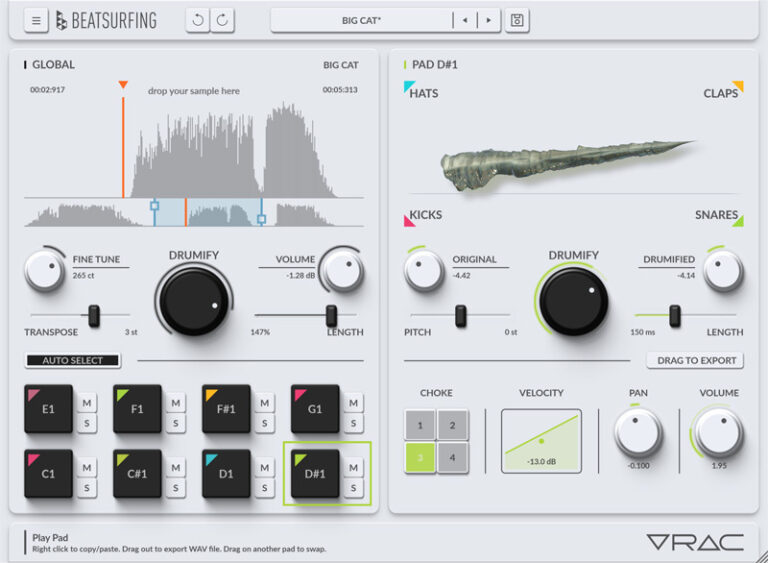Image resolution: width=768 pixels, height=563 pixels.
Task: Click the Pad Volume knob
Action: [x=719, y=433]
